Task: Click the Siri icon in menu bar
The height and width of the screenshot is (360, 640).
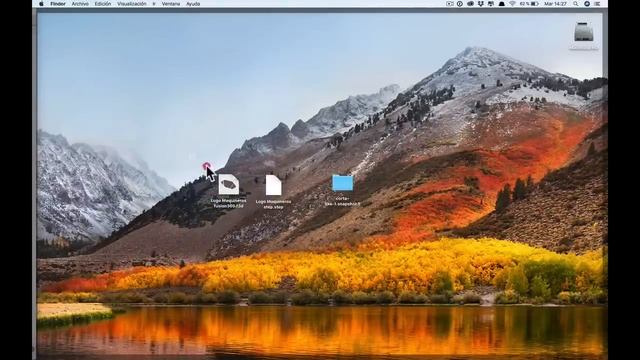Action: pyautogui.click(x=587, y=4)
